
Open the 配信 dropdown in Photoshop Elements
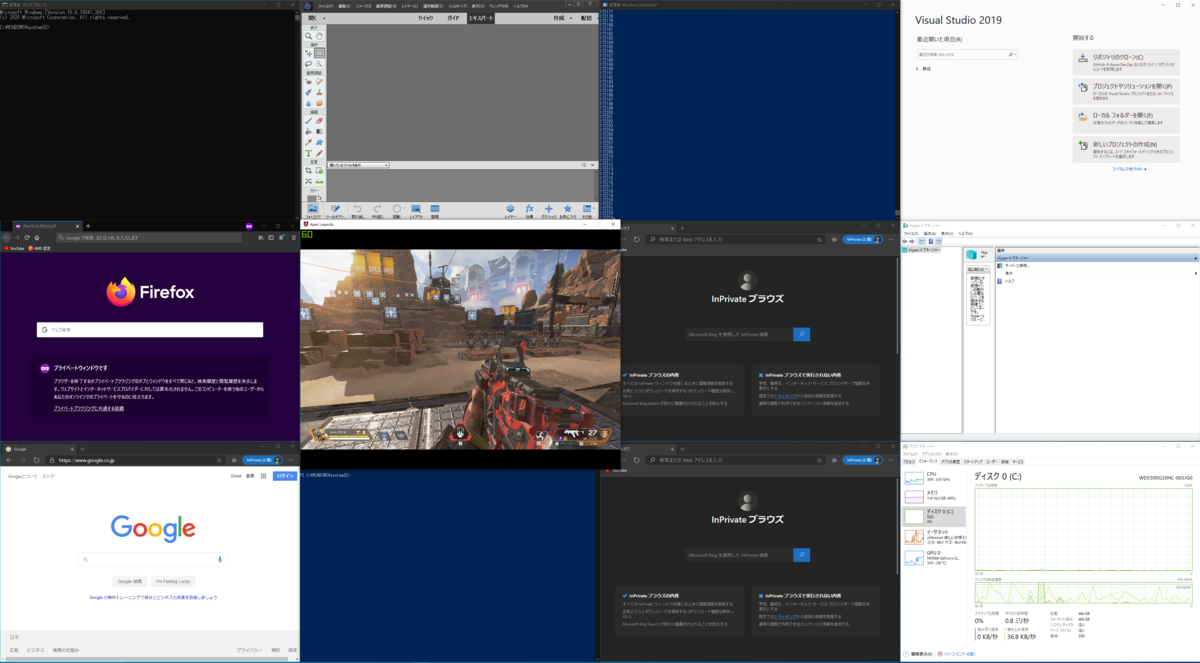590,18
